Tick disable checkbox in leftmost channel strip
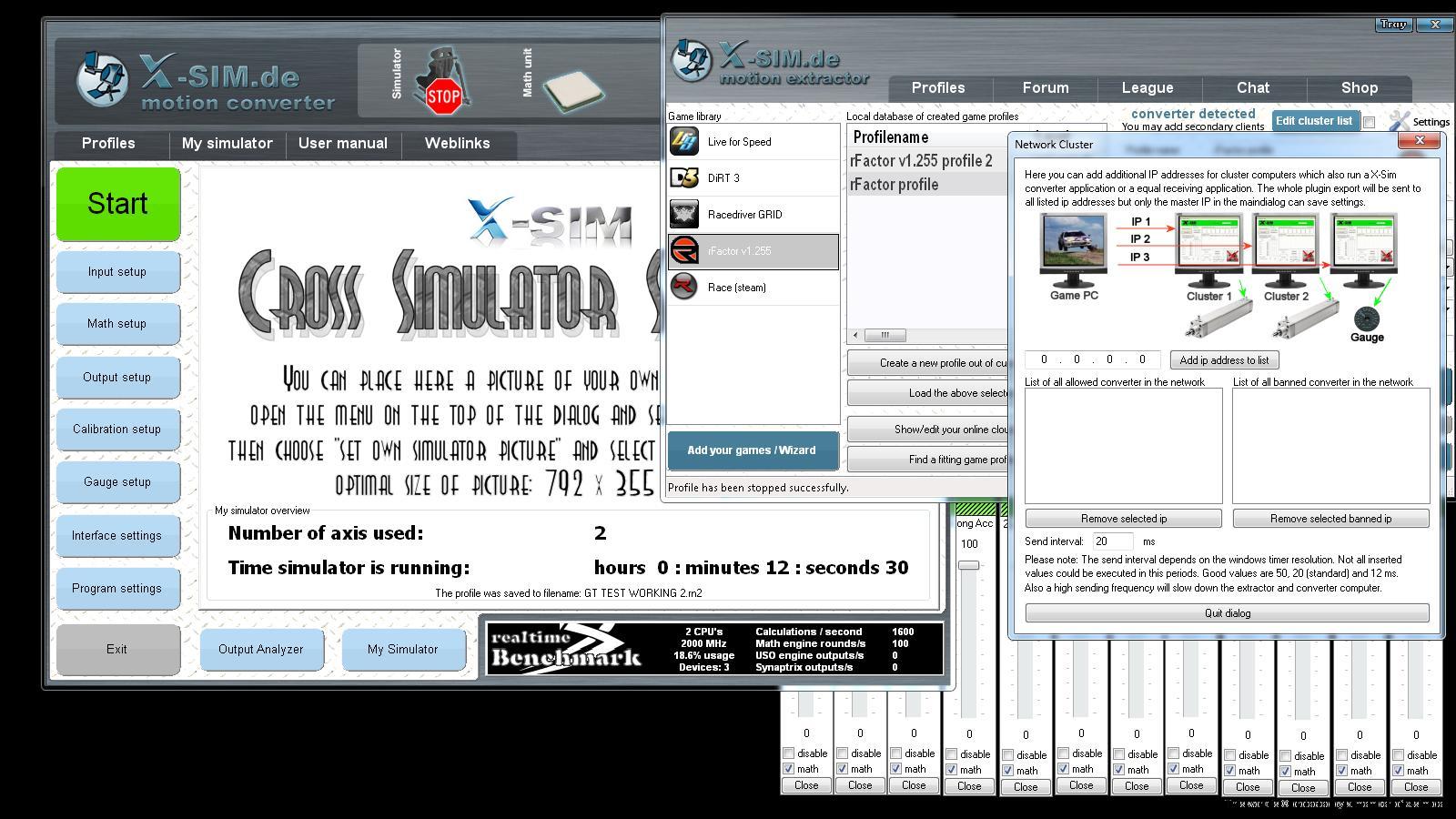 click(789, 753)
